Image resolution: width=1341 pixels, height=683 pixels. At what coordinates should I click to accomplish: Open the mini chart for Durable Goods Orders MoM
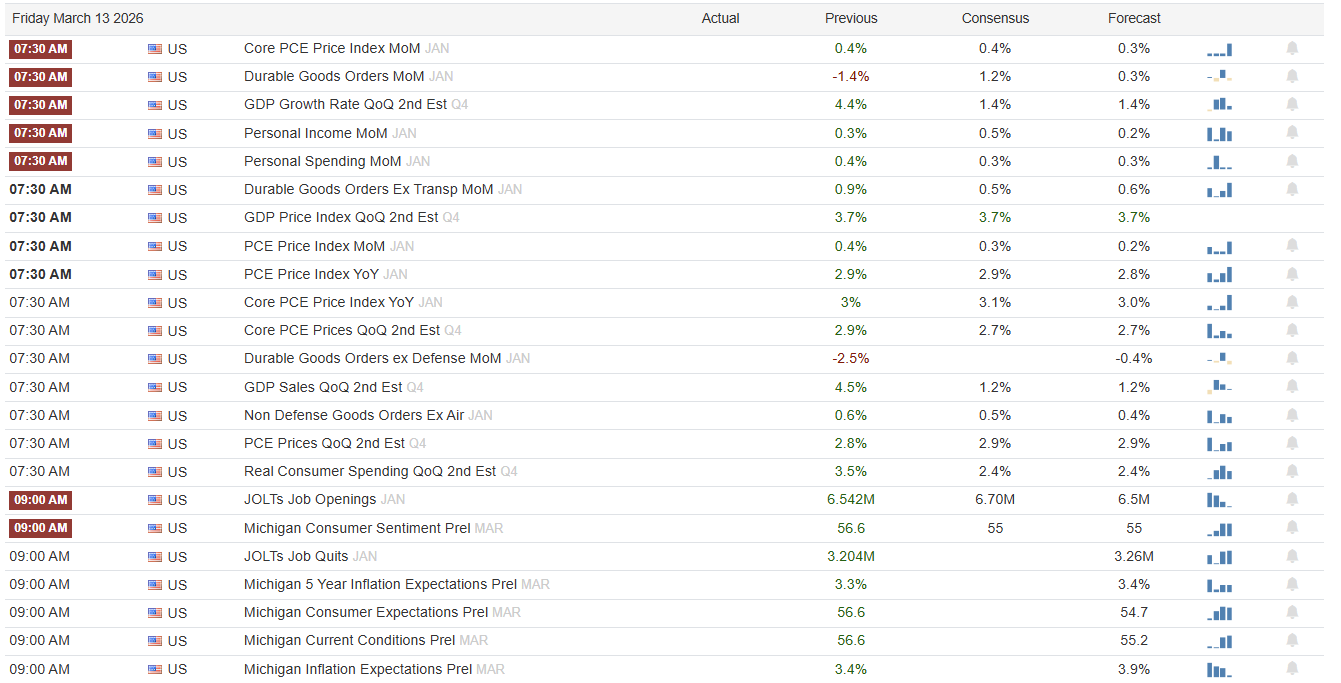click(1220, 76)
